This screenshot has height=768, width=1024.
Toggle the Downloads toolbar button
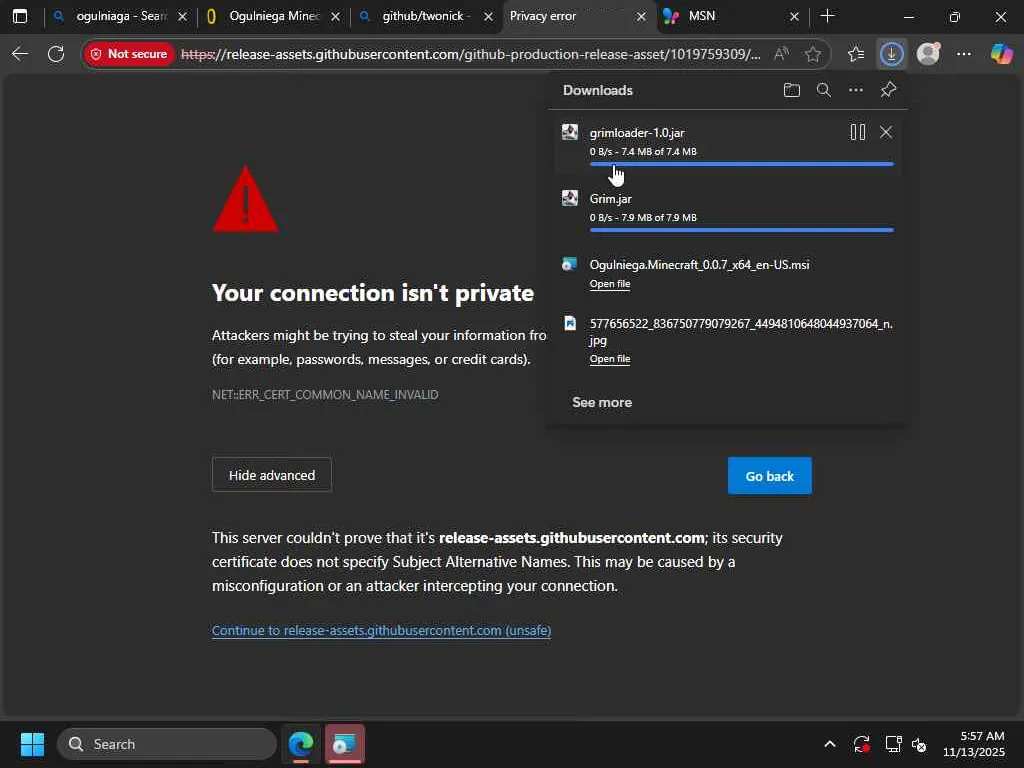891,54
